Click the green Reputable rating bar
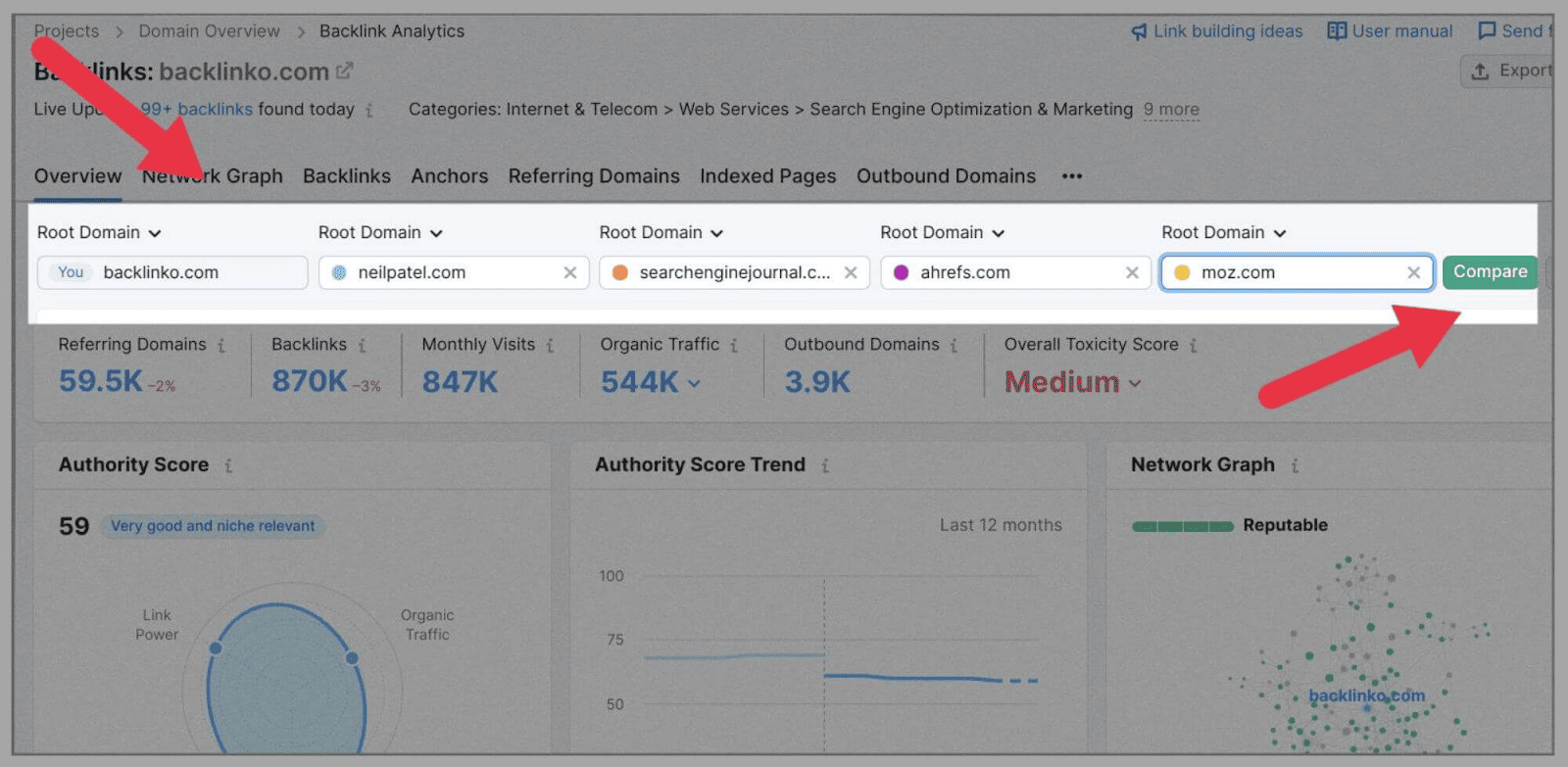 pyautogui.click(x=1183, y=527)
